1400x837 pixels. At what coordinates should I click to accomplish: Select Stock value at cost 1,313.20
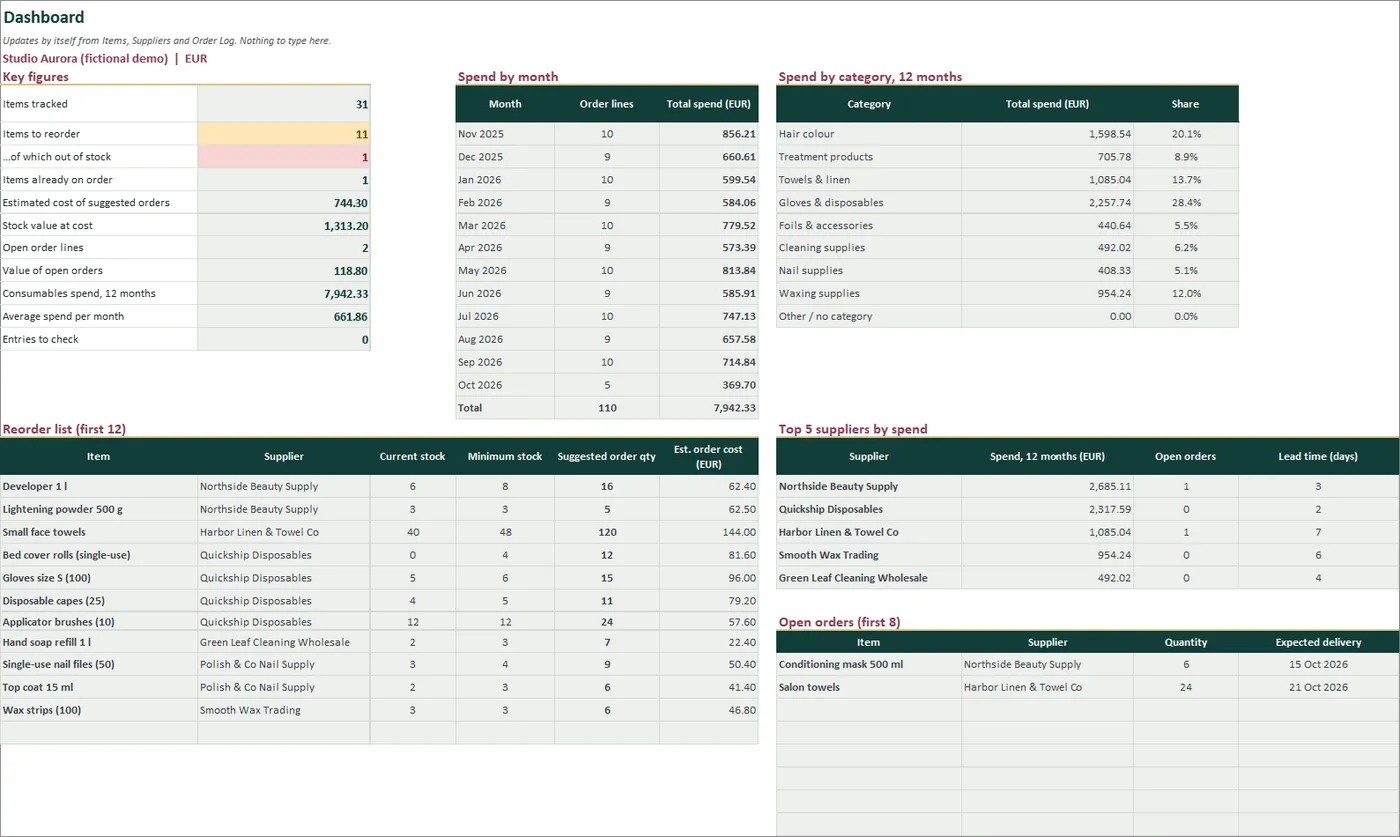pyautogui.click(x=284, y=226)
